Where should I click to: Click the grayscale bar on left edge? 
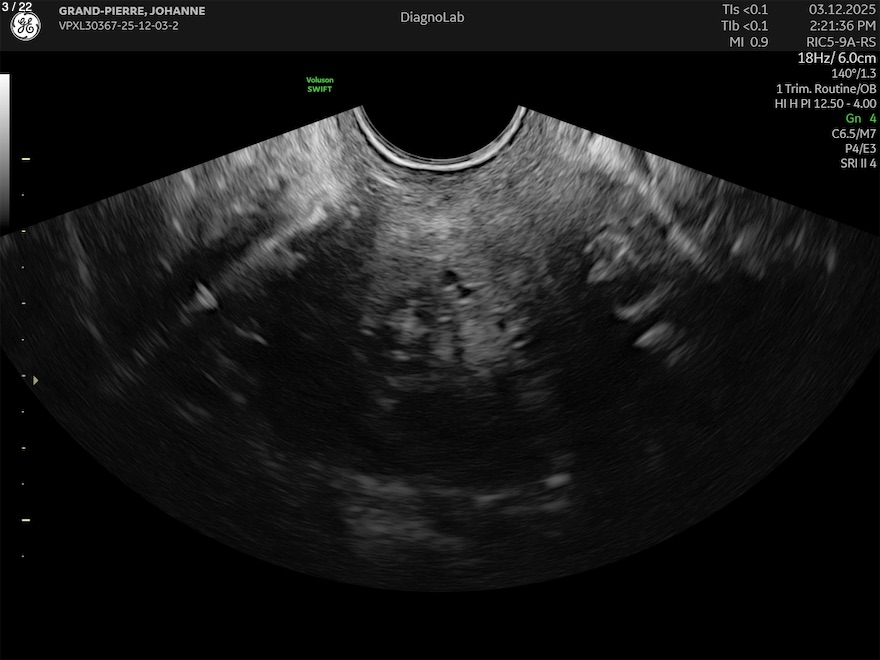(4, 150)
